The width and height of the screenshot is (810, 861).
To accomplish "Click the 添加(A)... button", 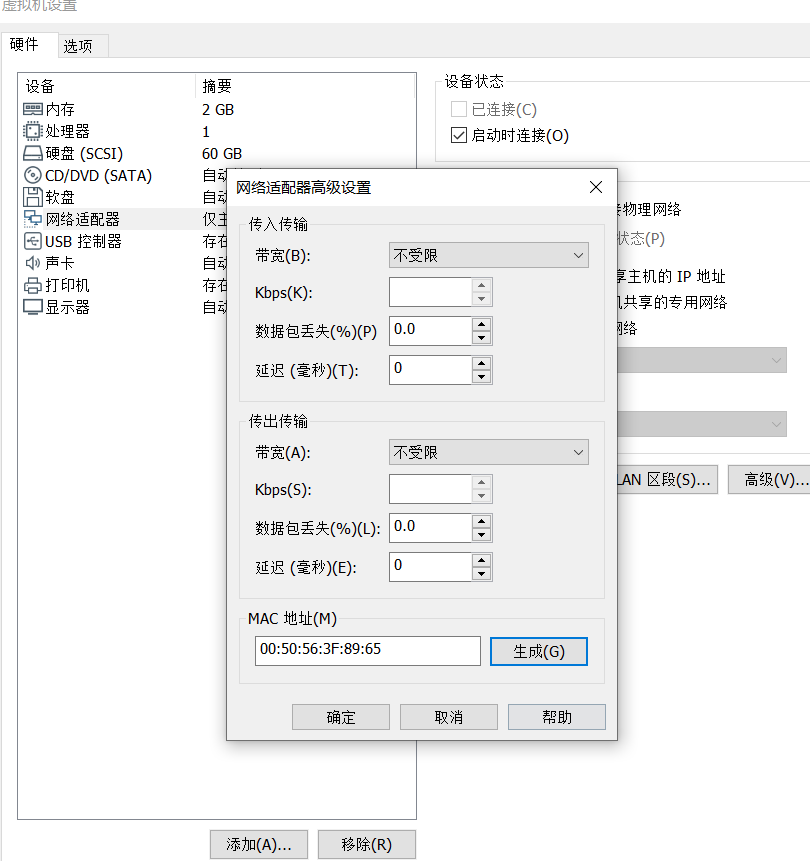I will [259, 844].
